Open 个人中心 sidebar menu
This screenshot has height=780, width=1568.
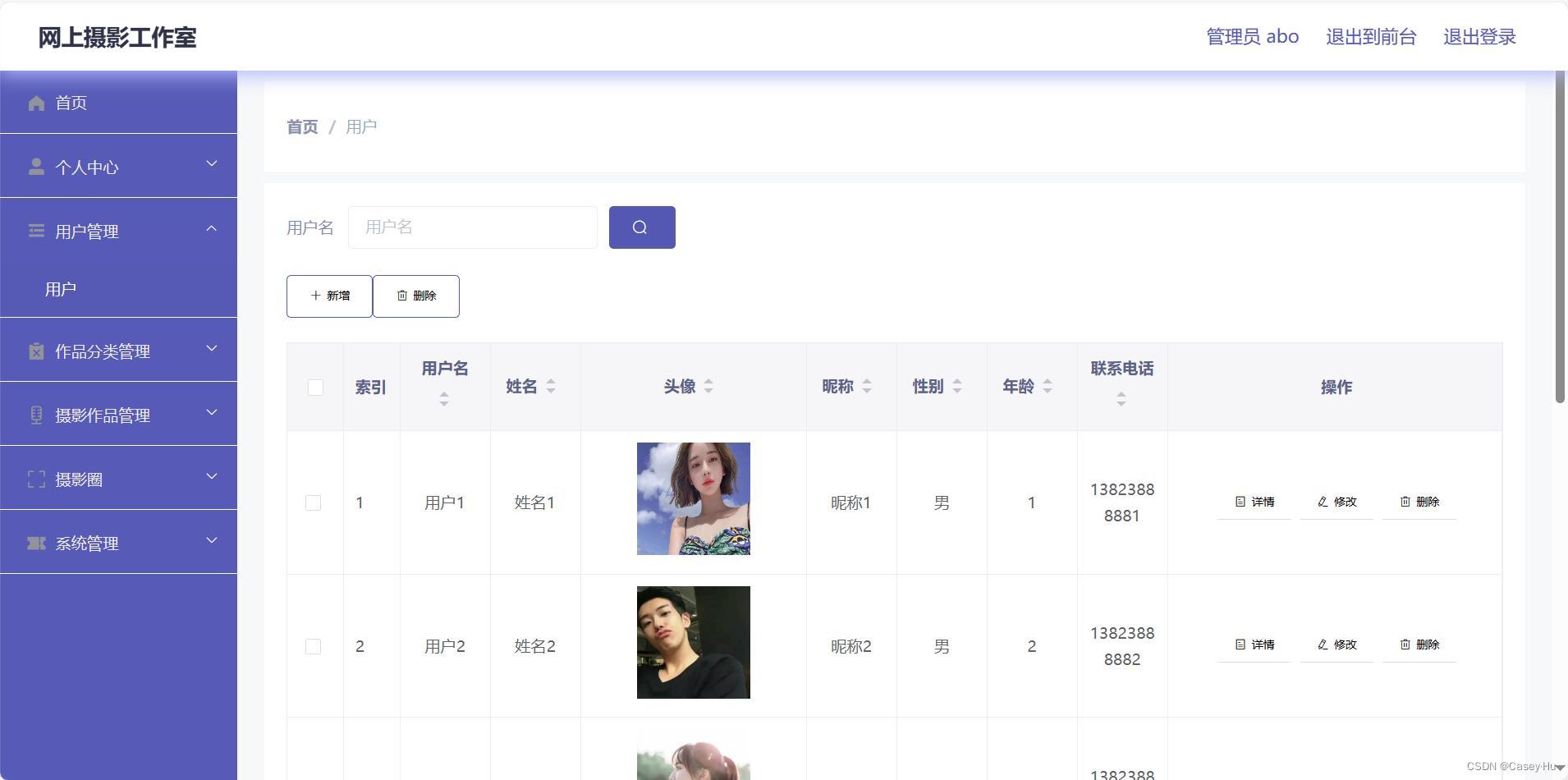pos(118,167)
